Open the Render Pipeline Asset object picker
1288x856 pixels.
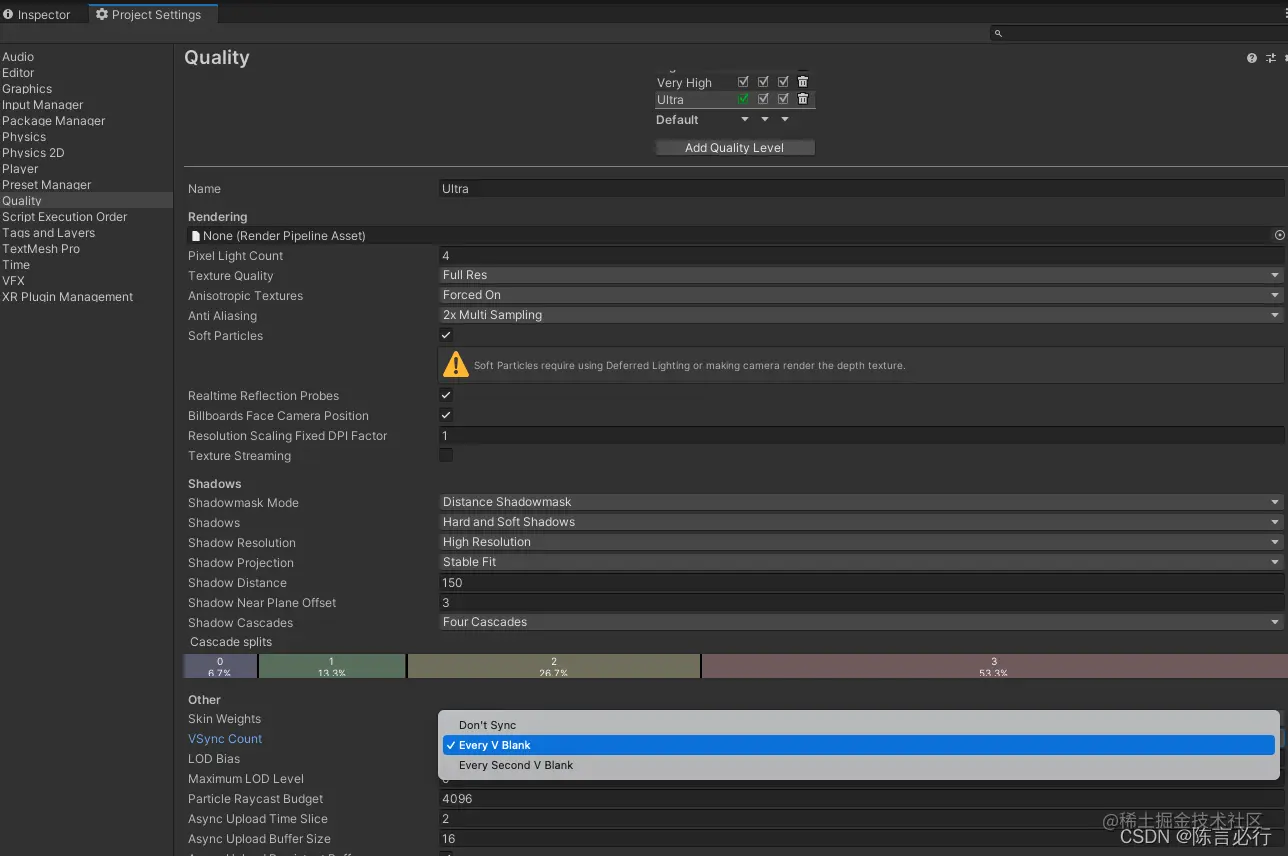click(1279, 235)
